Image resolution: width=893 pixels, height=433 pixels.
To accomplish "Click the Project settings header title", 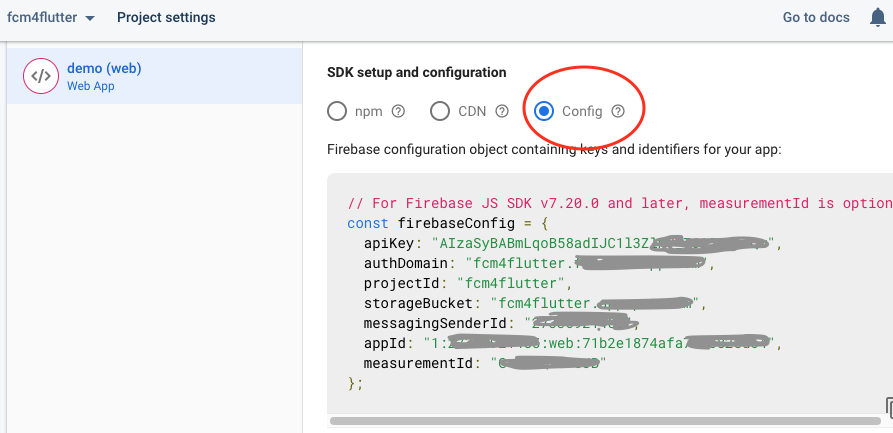I will click(x=166, y=18).
